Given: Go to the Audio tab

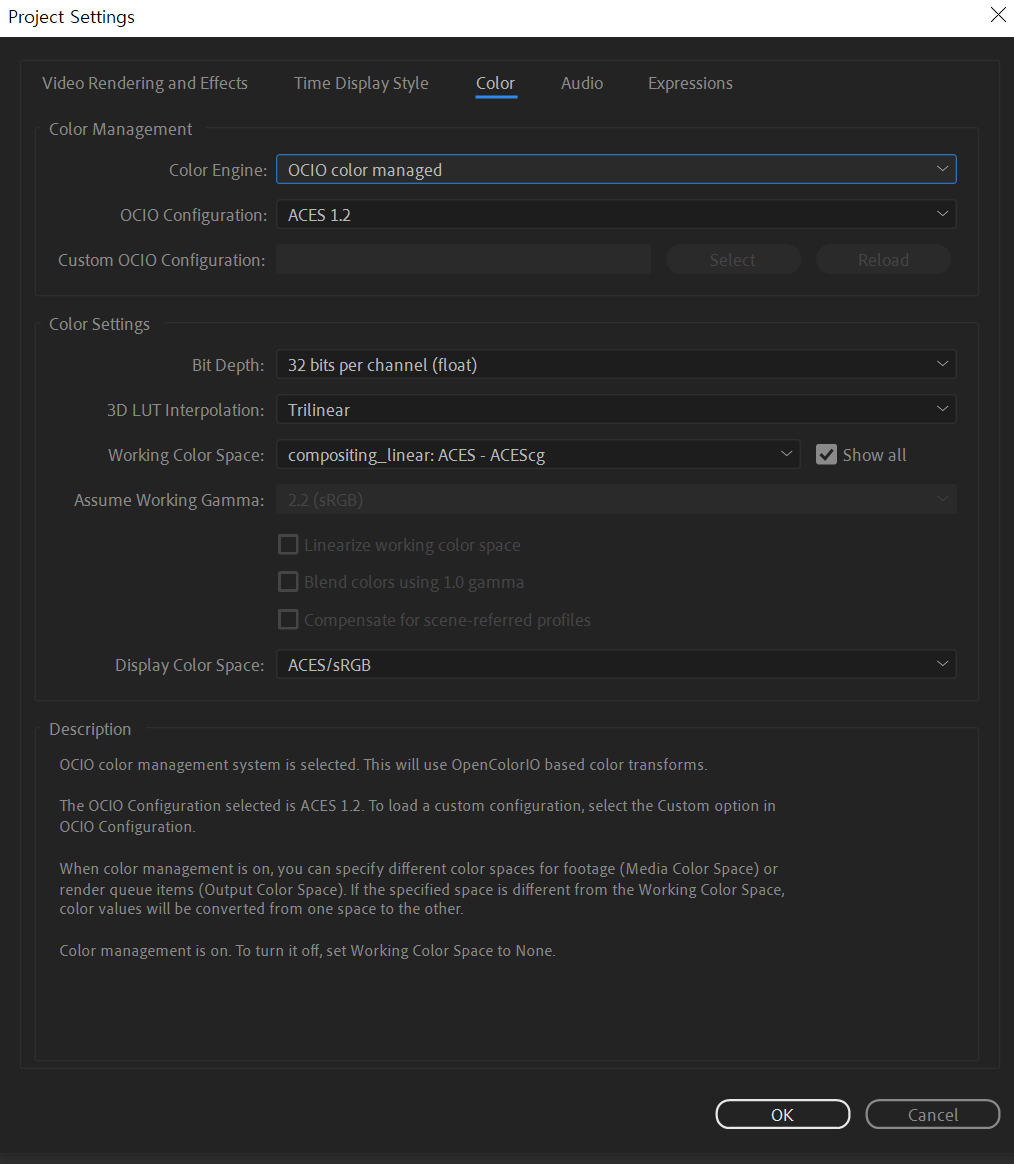Looking at the screenshot, I should [582, 83].
